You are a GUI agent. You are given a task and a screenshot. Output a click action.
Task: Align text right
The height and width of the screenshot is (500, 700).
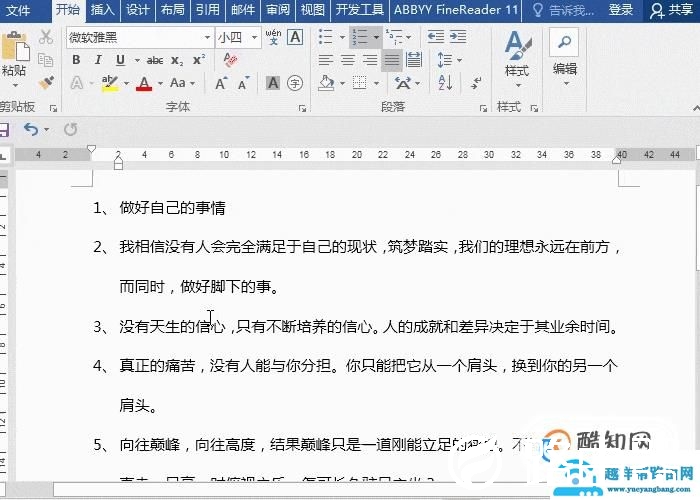pyautogui.click(x=370, y=60)
